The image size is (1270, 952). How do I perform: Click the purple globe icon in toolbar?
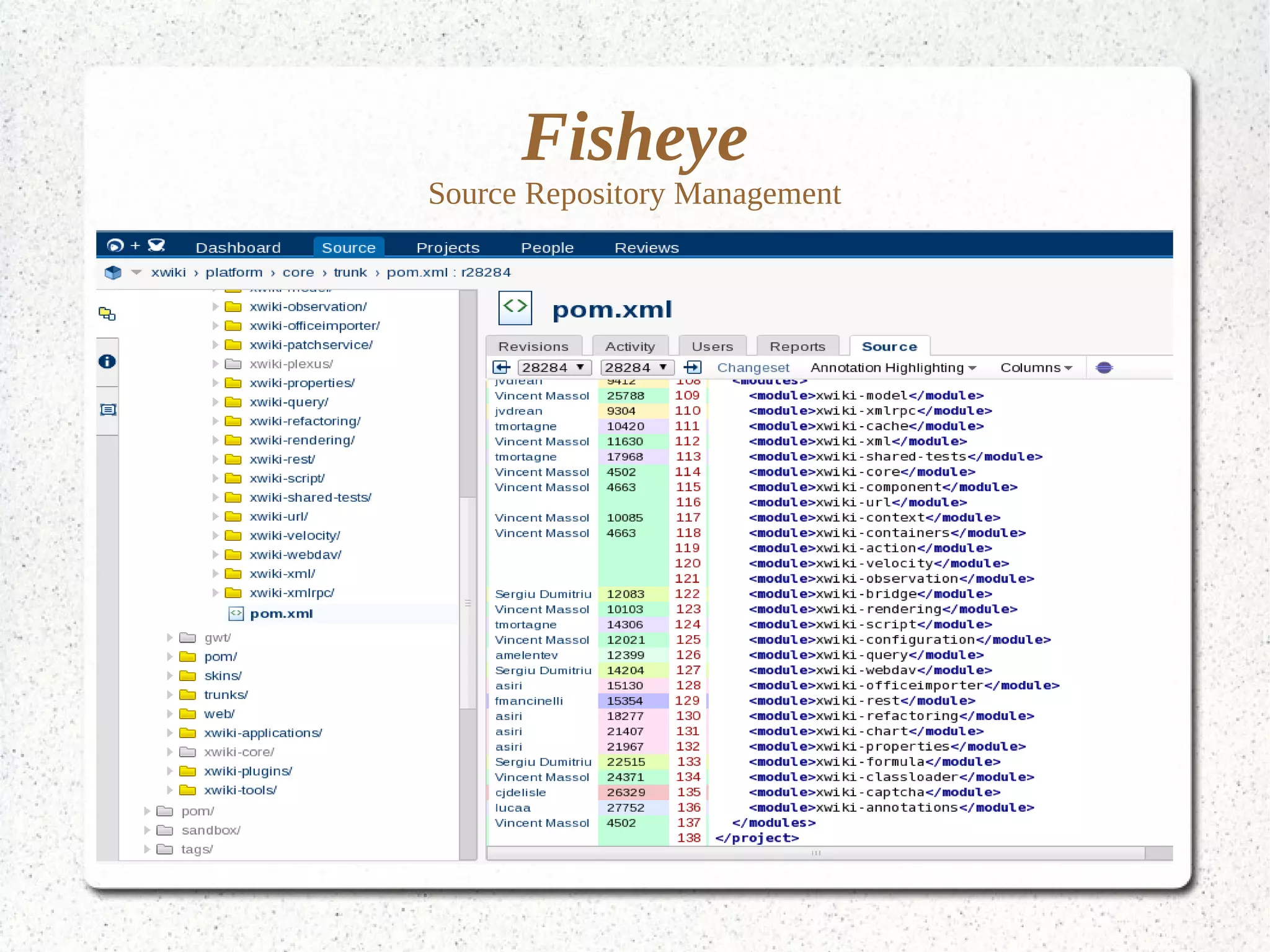(x=1104, y=368)
